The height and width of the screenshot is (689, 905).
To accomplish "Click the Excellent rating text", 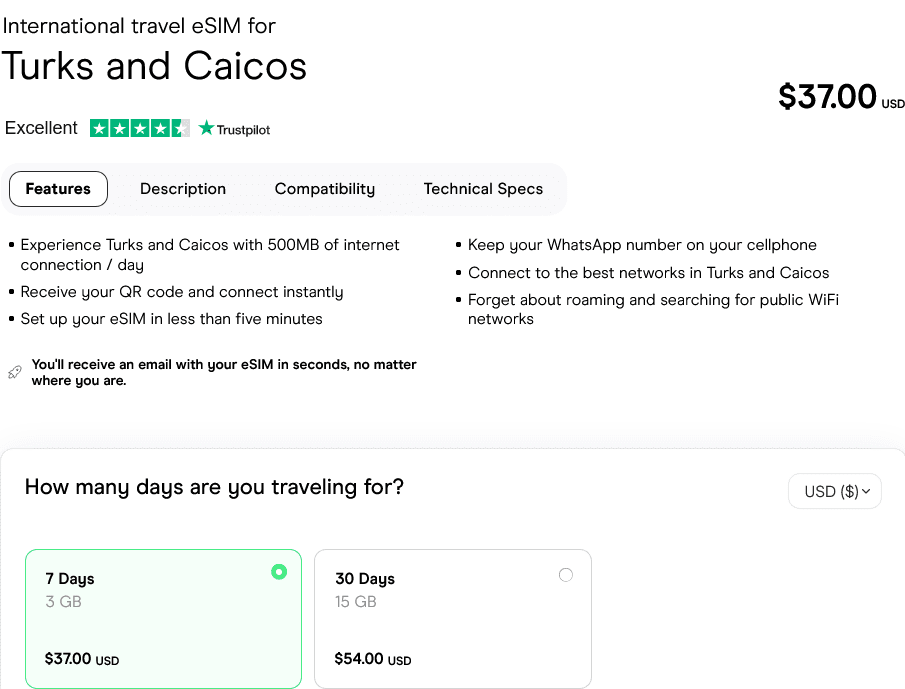I will click(41, 128).
